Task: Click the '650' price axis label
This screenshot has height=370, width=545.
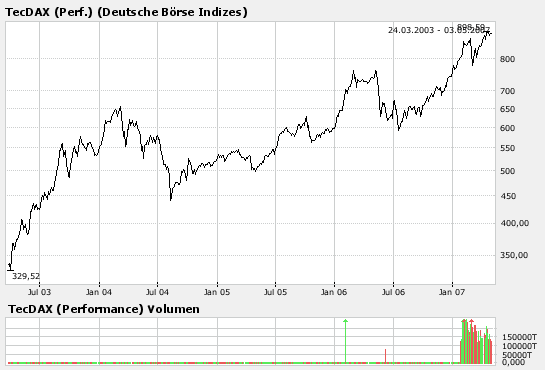Action: [x=507, y=109]
